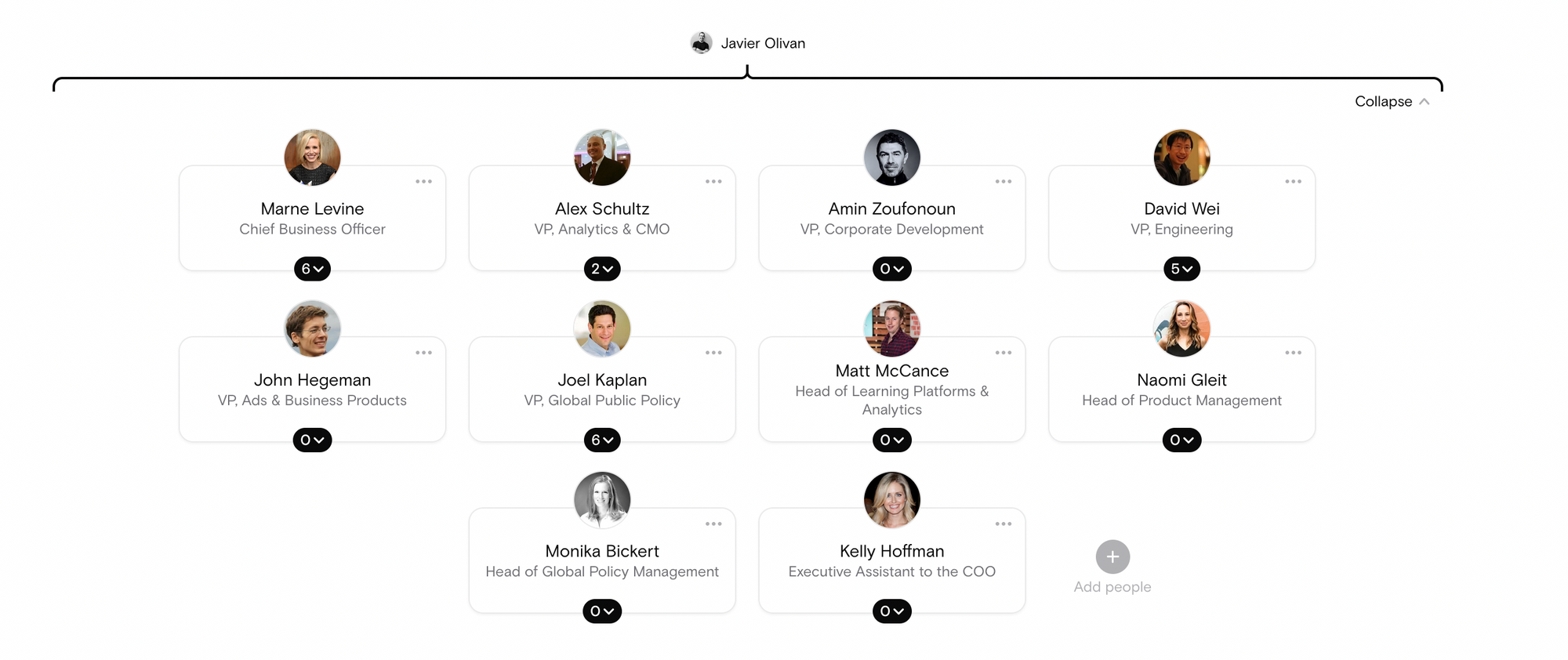Viewport: 1568px width, 660px height.
Task: Collapse Javier Olivan's team view
Action: click(x=1392, y=101)
